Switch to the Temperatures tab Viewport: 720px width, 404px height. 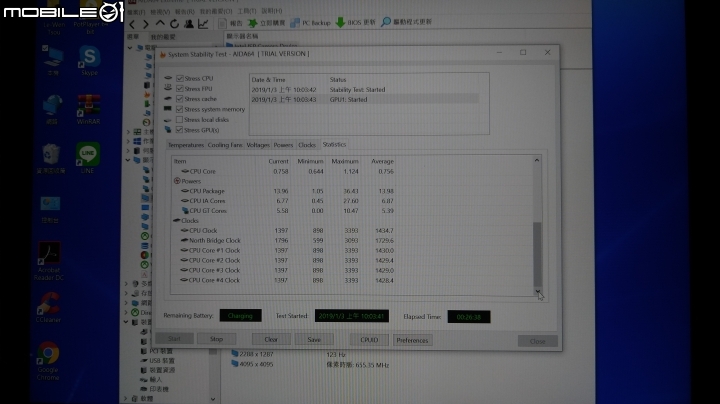186,145
